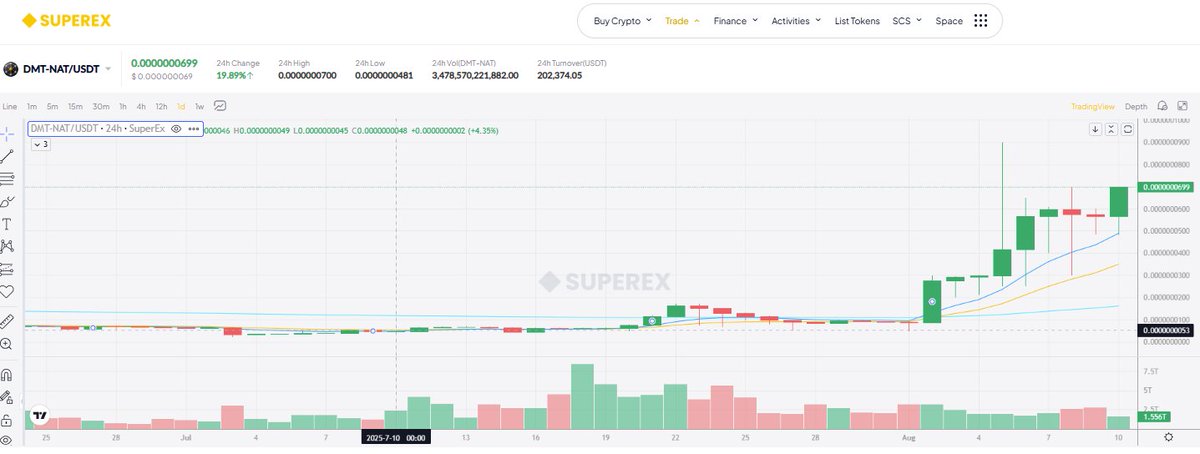Toggle magnet mode in drawing toolbar
Screen dimensions: 1200x454
(x=7, y=375)
